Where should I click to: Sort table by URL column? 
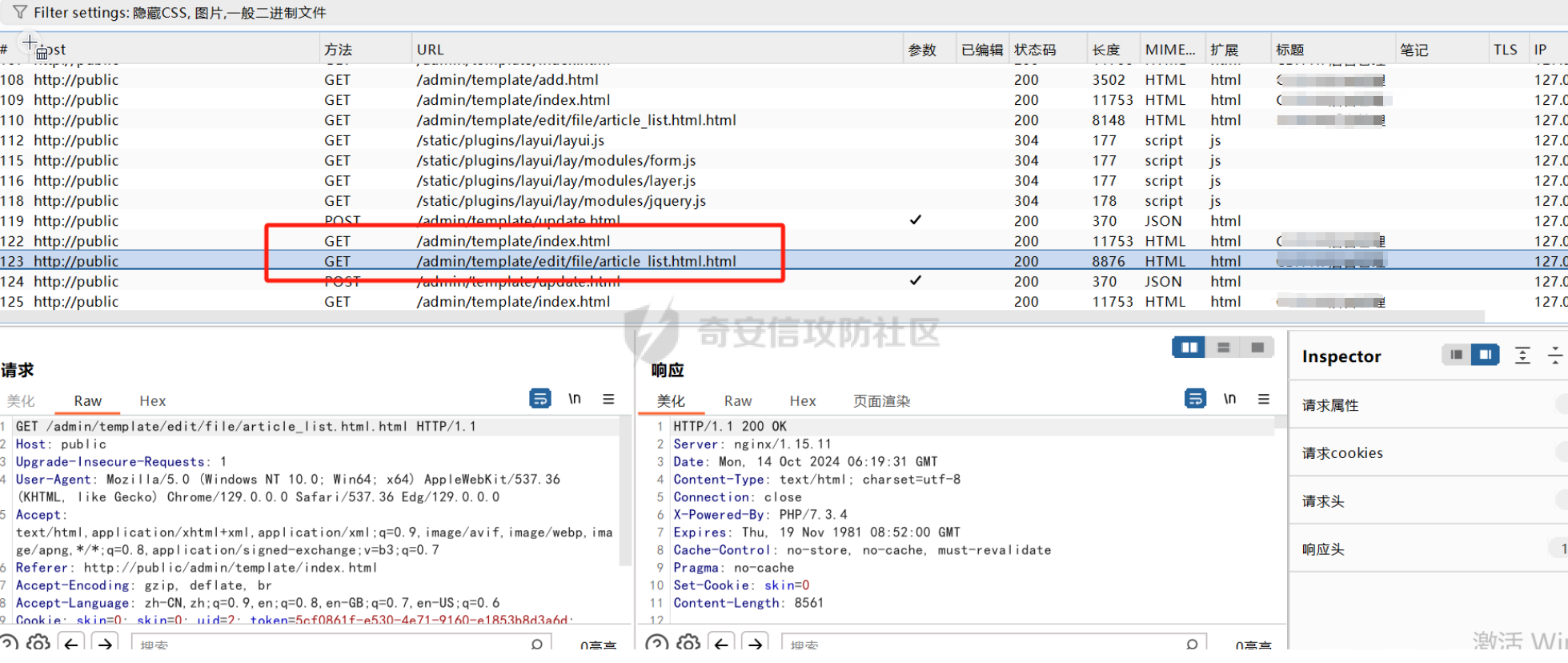[x=656, y=50]
